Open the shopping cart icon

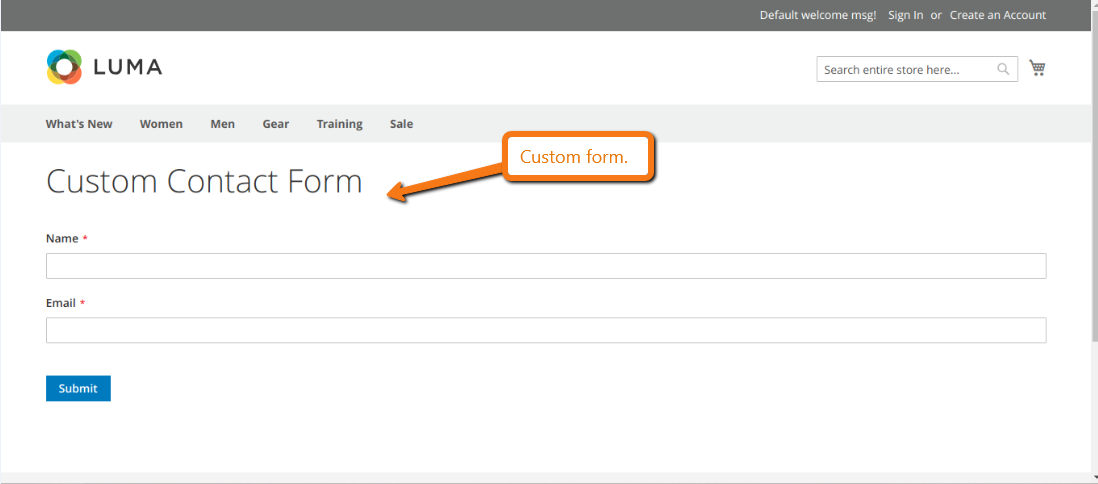pyautogui.click(x=1037, y=68)
